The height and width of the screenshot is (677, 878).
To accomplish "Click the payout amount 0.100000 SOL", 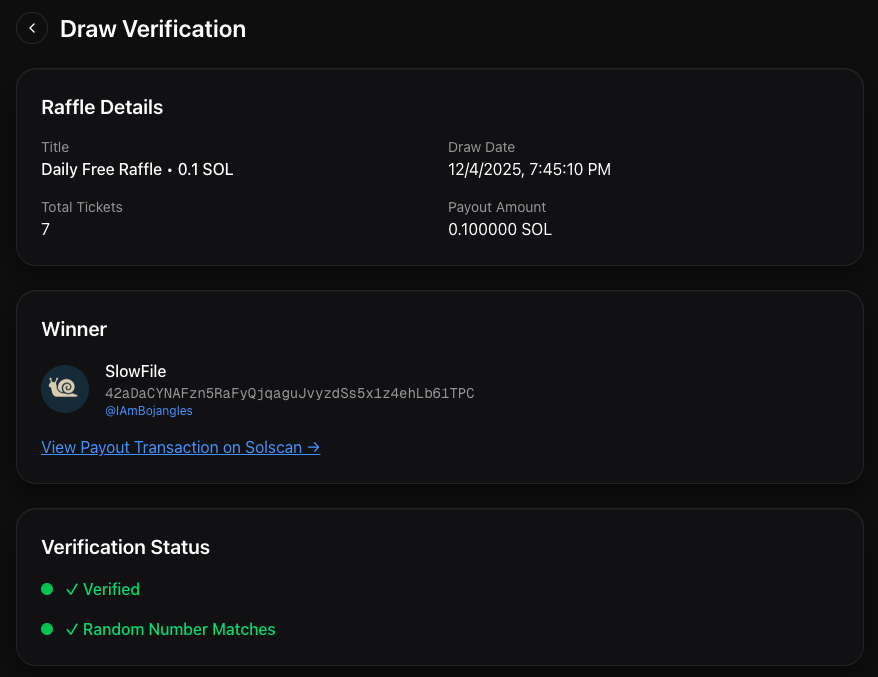I will (499, 229).
